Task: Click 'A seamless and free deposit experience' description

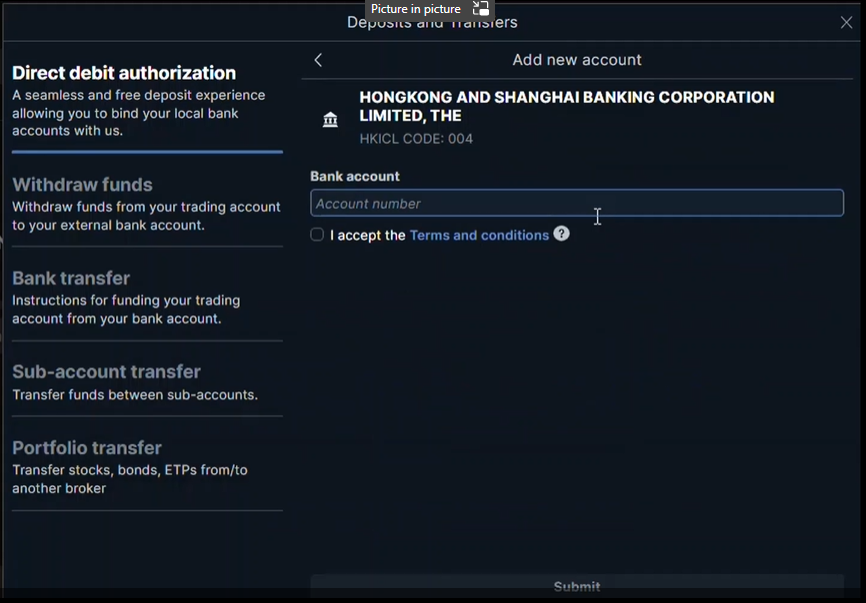Action: tap(139, 113)
